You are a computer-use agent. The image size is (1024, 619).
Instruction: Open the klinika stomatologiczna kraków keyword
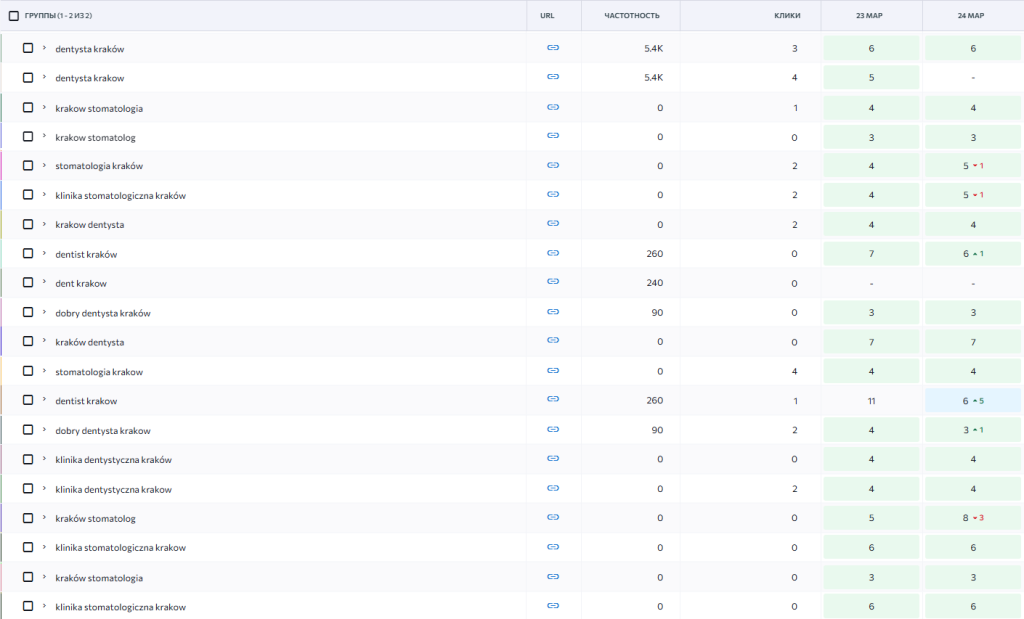(x=120, y=195)
